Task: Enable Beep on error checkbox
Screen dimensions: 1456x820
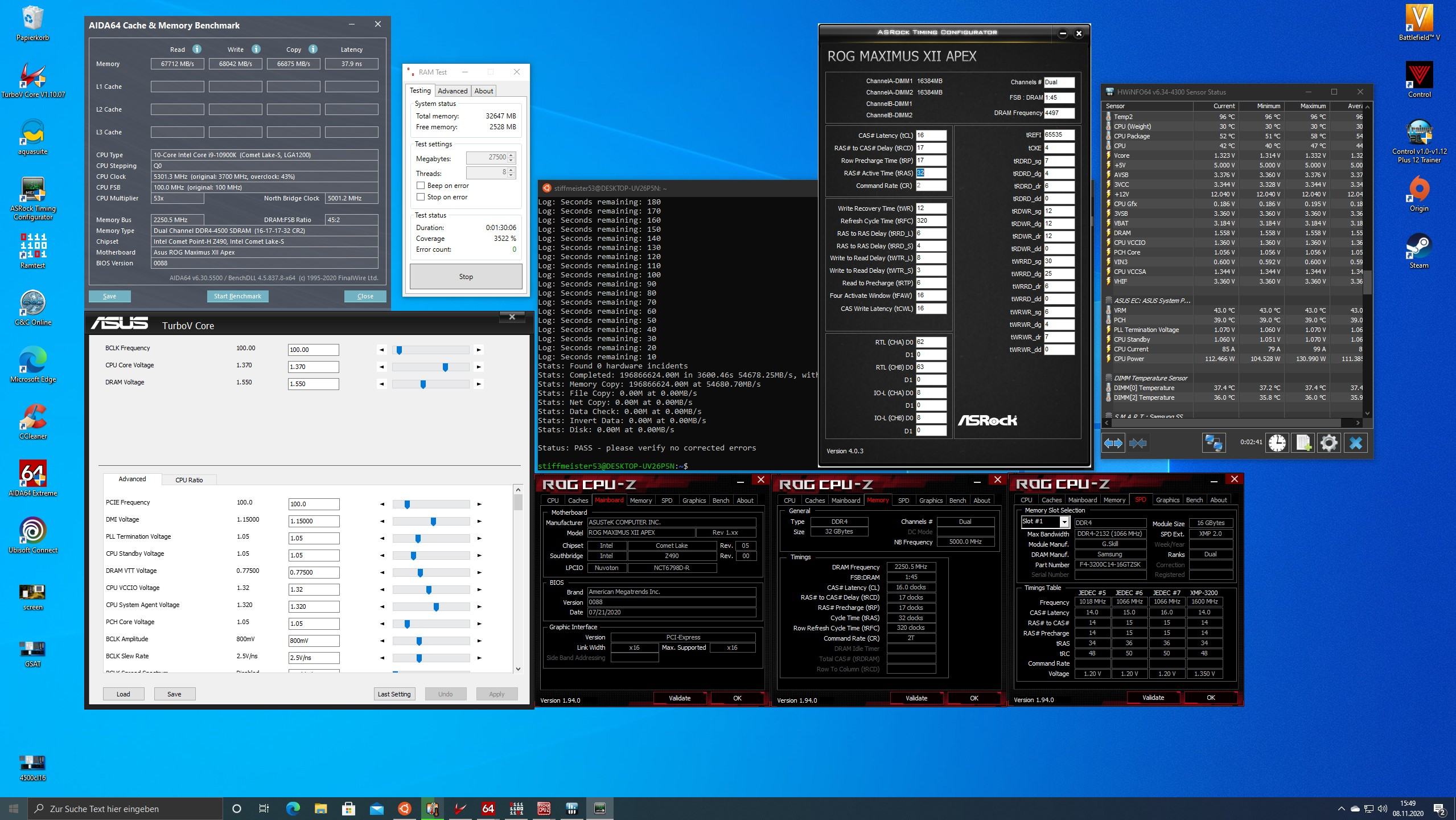Action: pyautogui.click(x=421, y=186)
